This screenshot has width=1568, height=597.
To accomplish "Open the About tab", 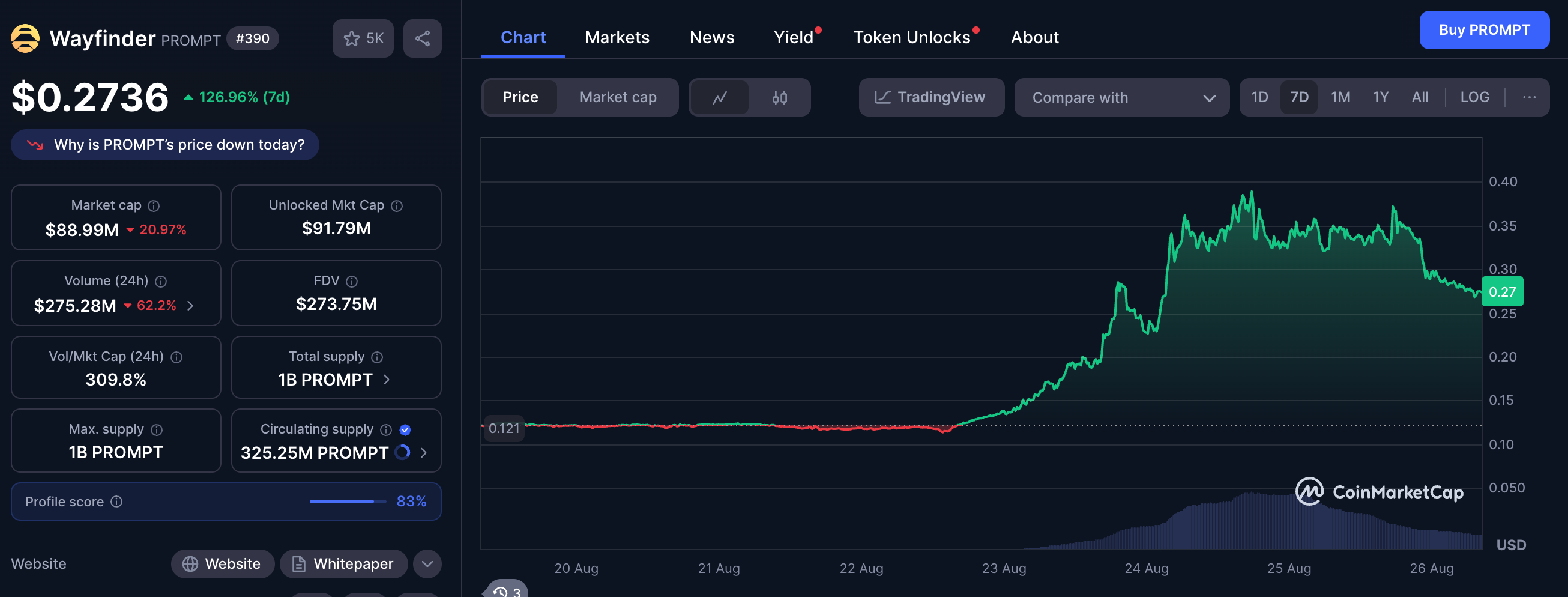I will coord(1035,38).
